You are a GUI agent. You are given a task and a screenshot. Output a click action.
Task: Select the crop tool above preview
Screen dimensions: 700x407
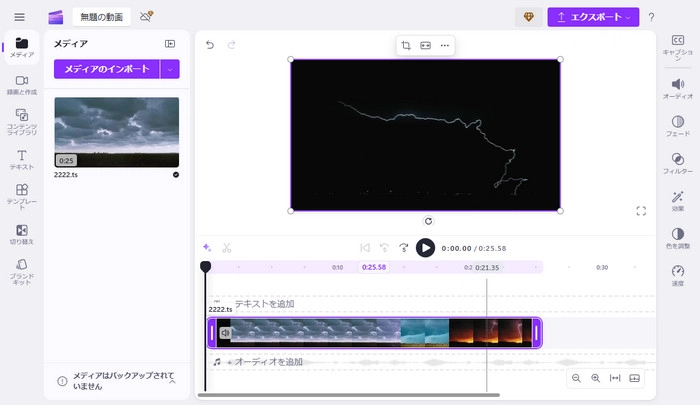coord(406,45)
